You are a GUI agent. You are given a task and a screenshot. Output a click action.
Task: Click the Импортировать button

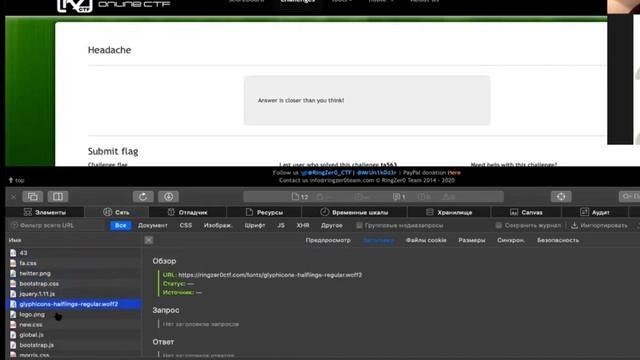(599, 225)
